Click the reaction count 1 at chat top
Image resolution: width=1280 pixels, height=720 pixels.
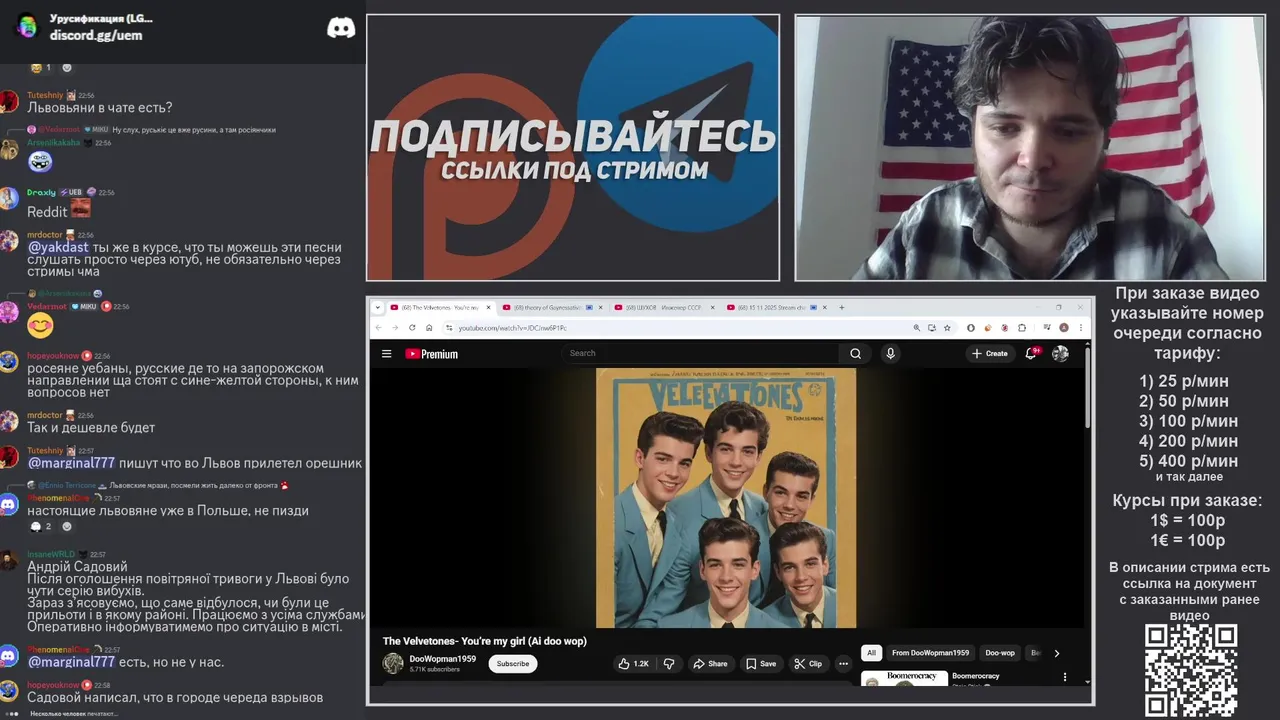(42, 68)
